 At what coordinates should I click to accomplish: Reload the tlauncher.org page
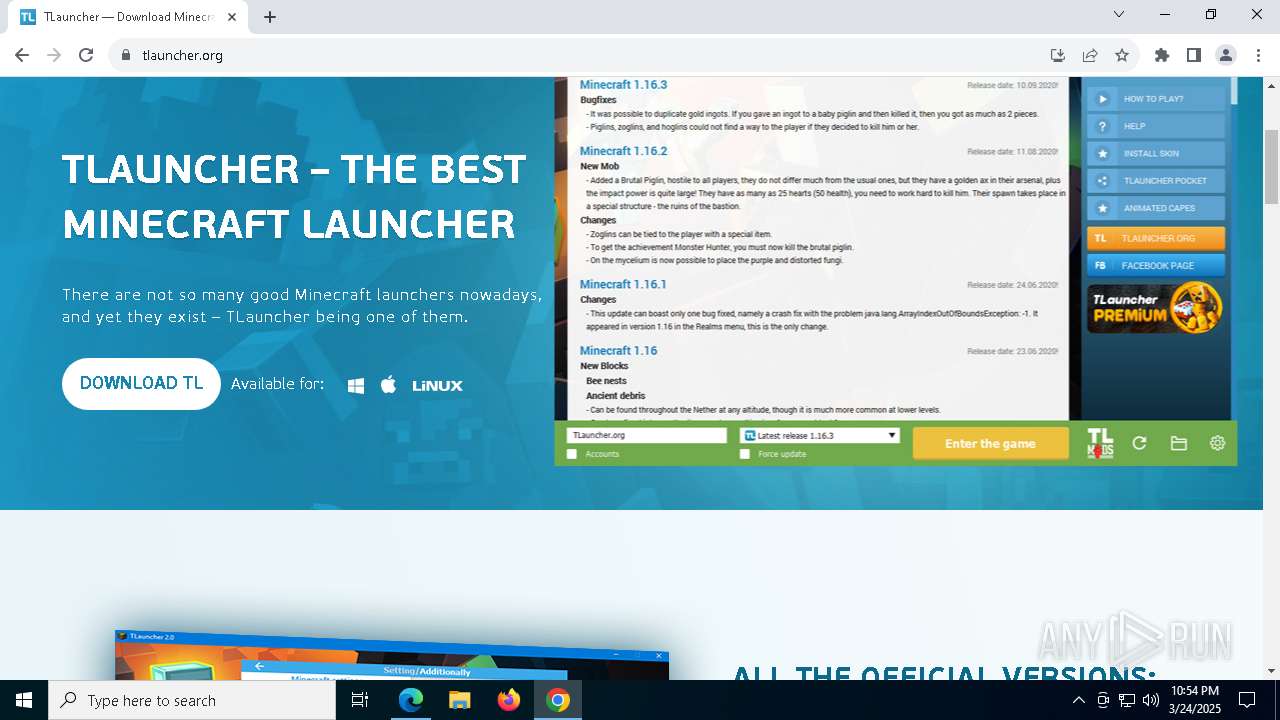86,55
